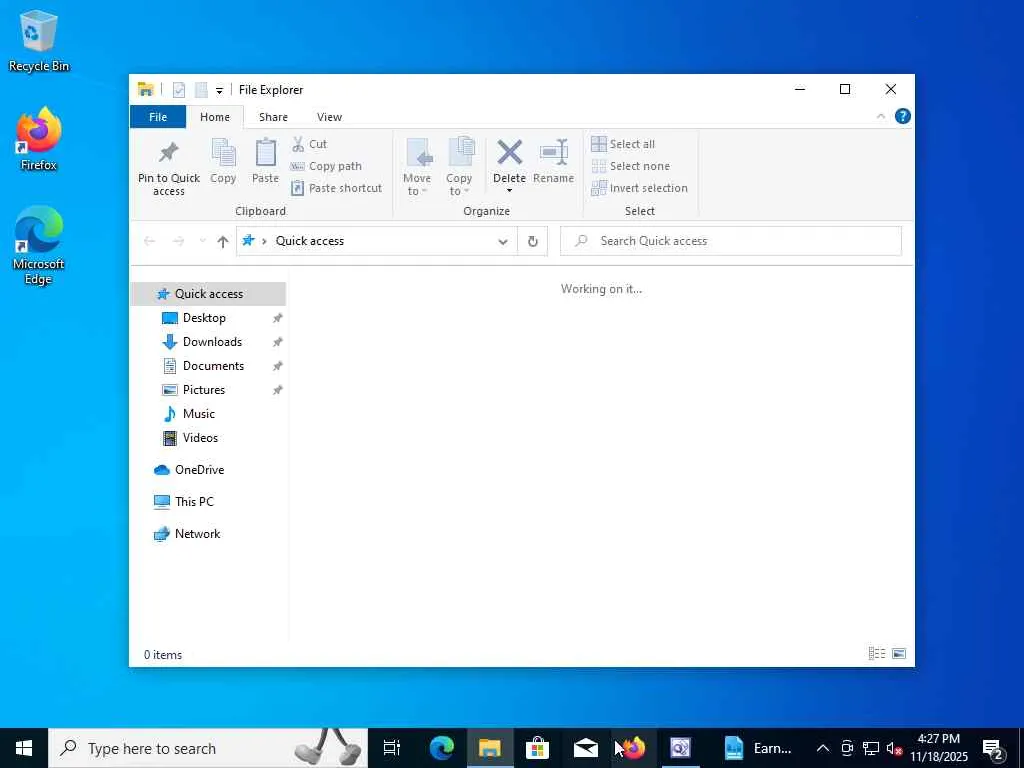Select Network in navigation pane

click(x=197, y=534)
